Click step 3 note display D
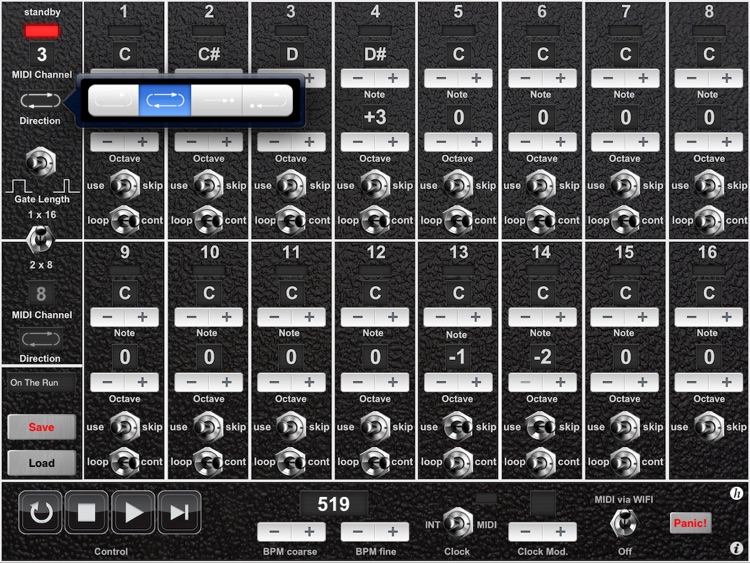The width and height of the screenshot is (750, 563). [291, 54]
